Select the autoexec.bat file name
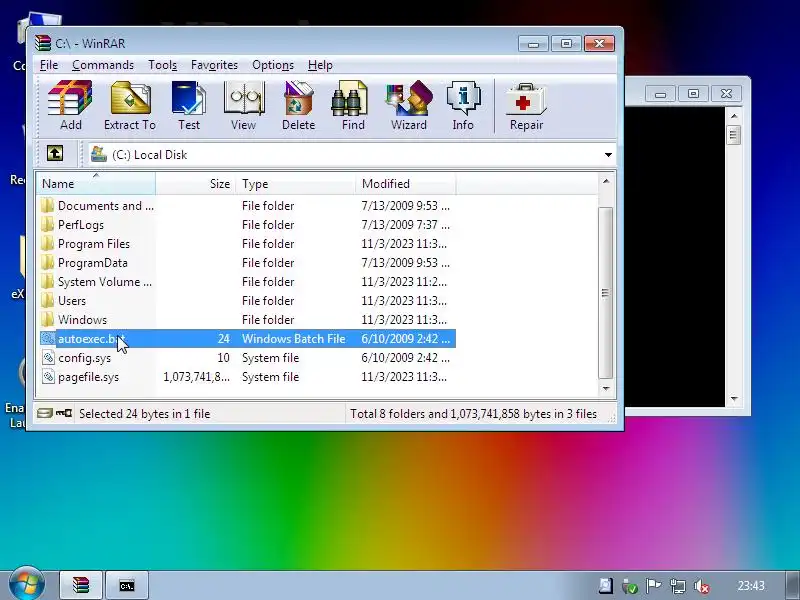This screenshot has height=600, width=800. pyautogui.click(x=91, y=339)
